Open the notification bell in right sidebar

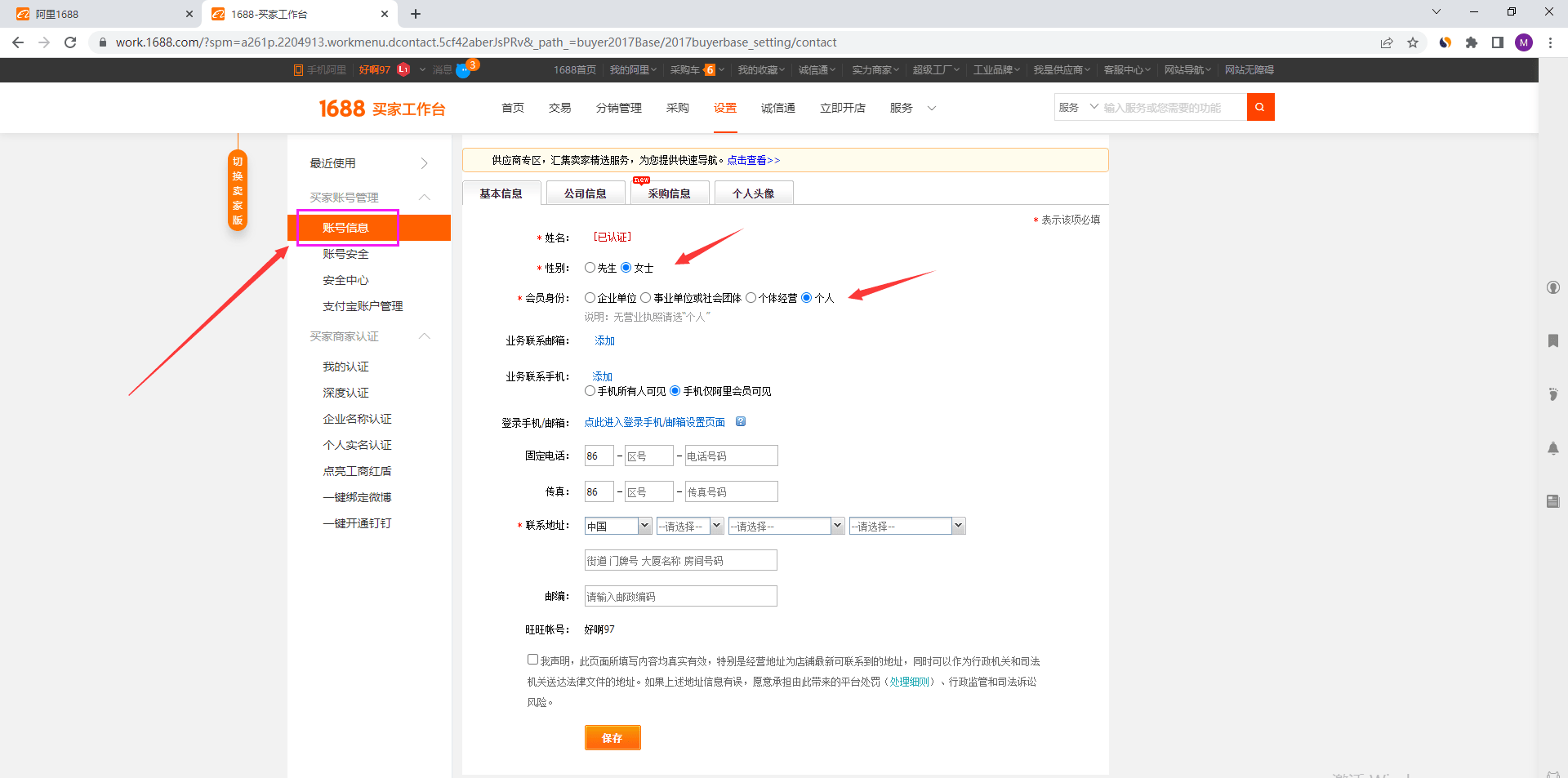click(1552, 448)
